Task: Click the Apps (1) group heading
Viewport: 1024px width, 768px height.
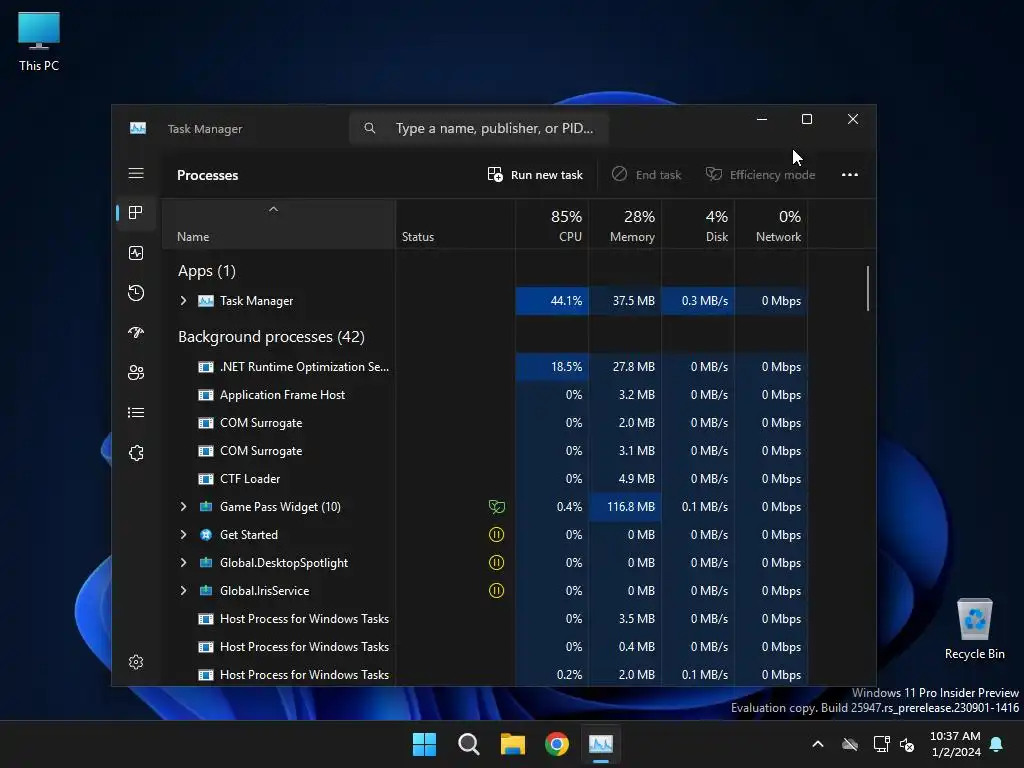Action: (207, 271)
